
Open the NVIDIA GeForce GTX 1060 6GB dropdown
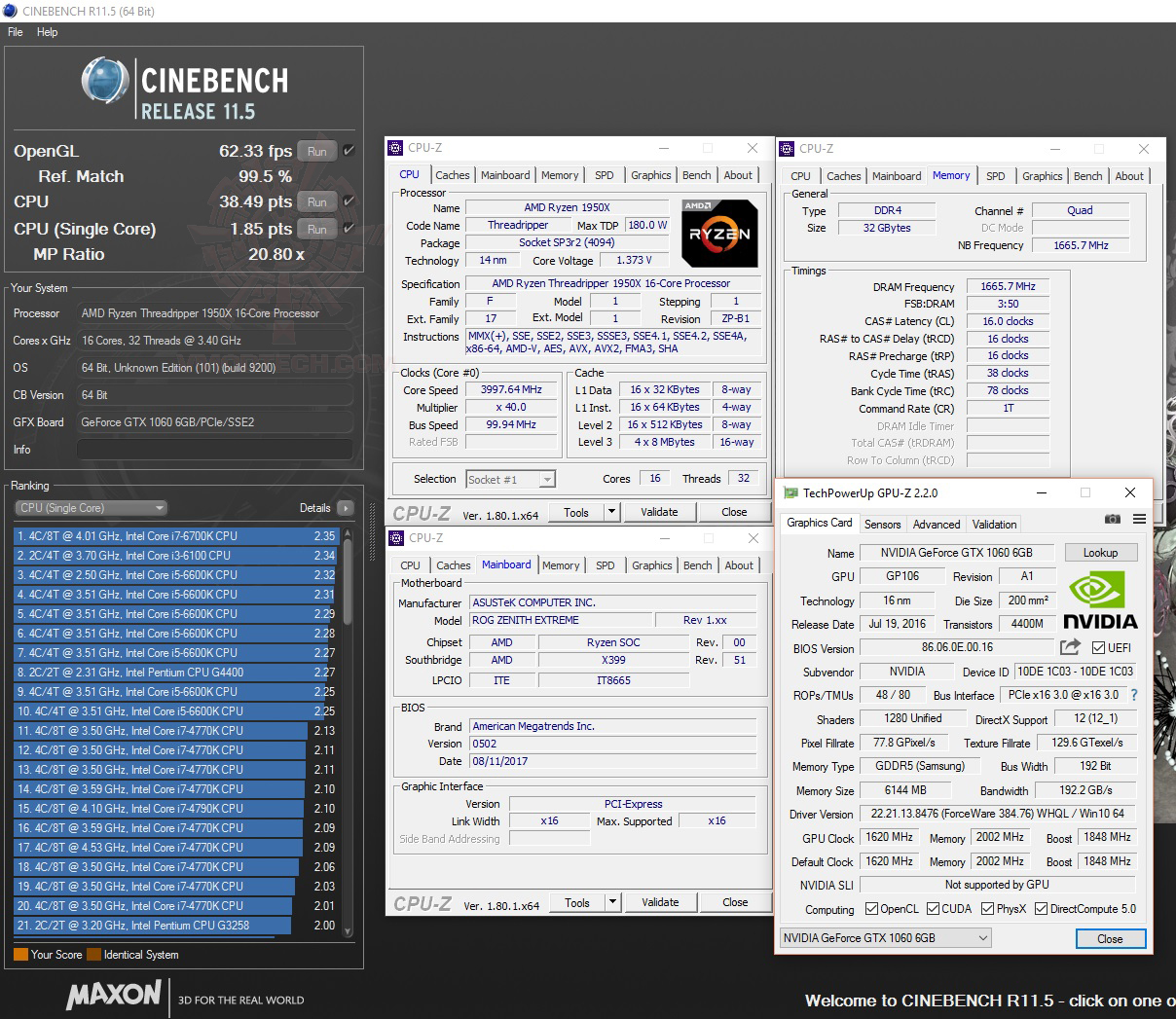tap(886, 938)
